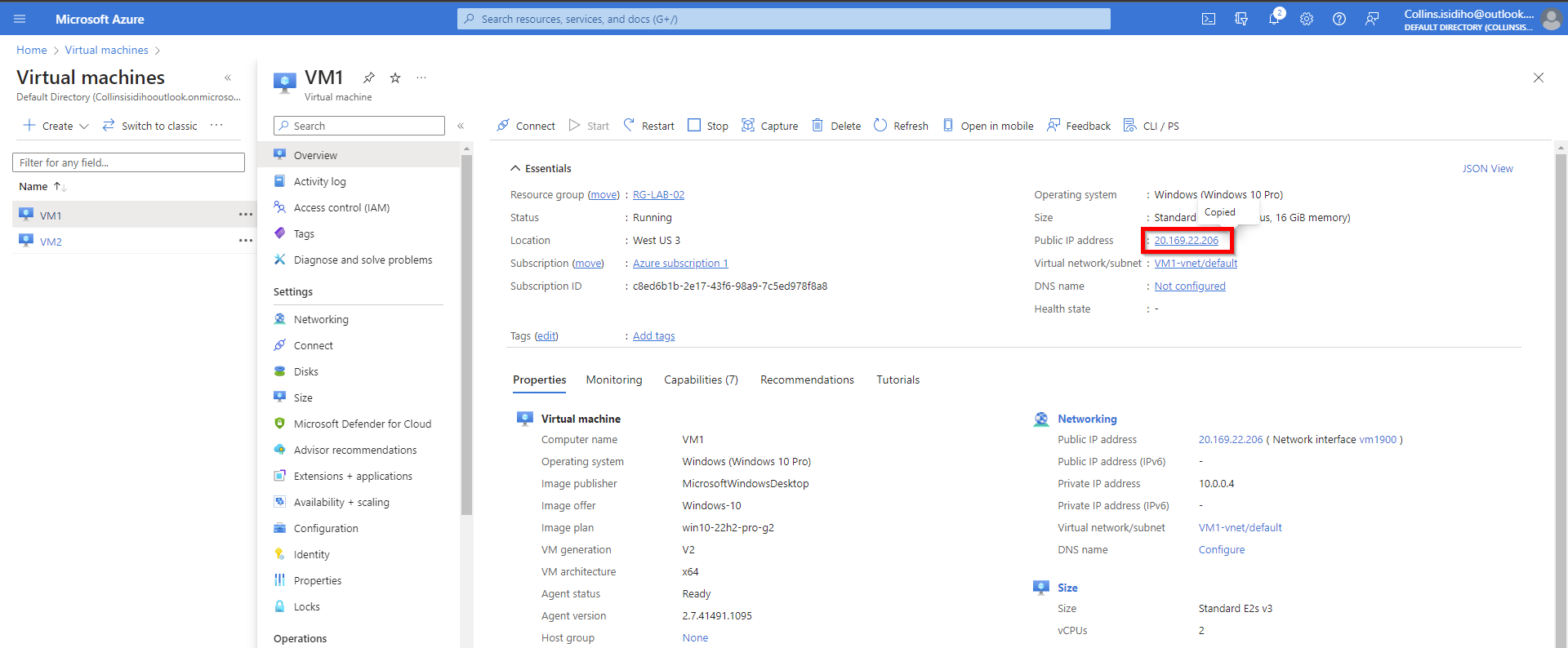Open CLI / PS commands

1151,126
